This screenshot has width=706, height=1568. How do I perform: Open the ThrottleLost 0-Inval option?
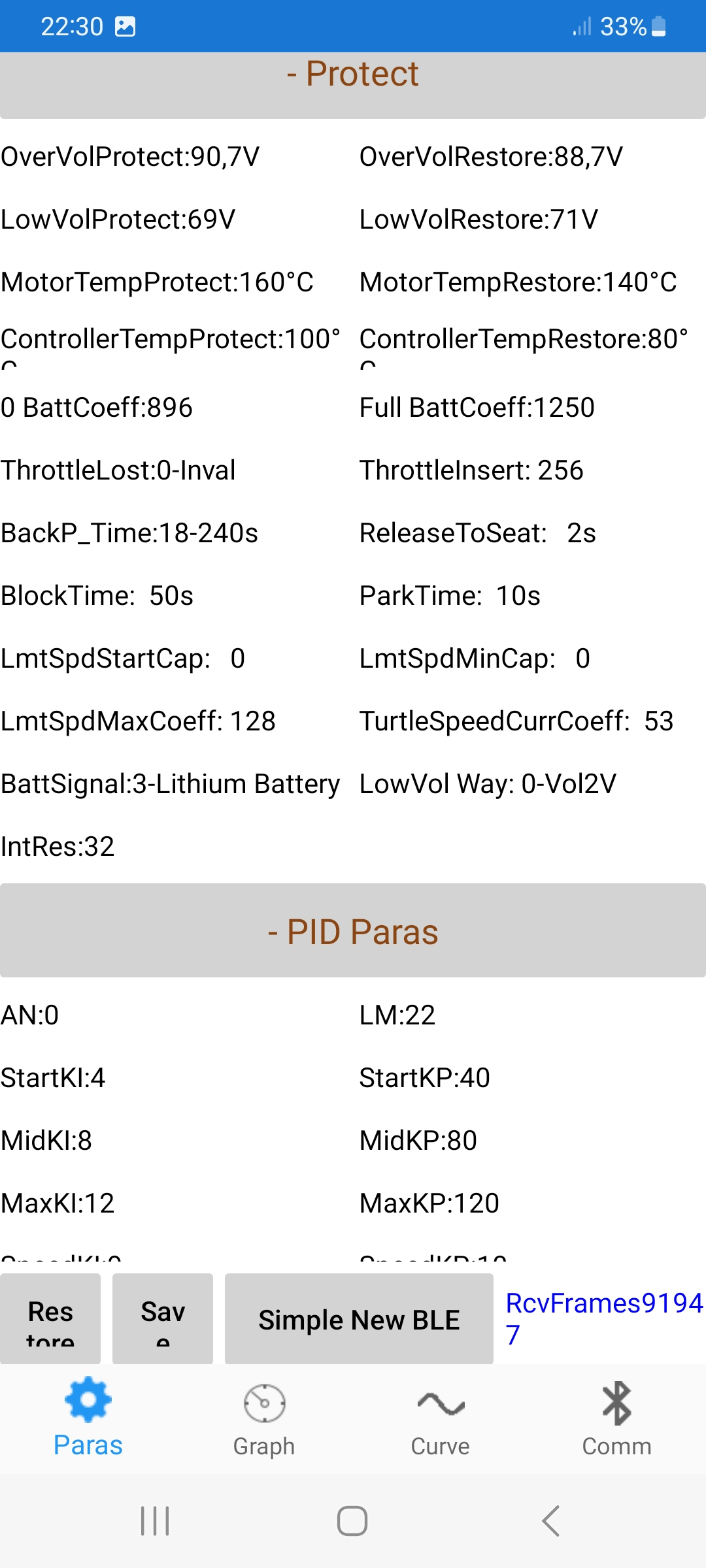pos(118,470)
